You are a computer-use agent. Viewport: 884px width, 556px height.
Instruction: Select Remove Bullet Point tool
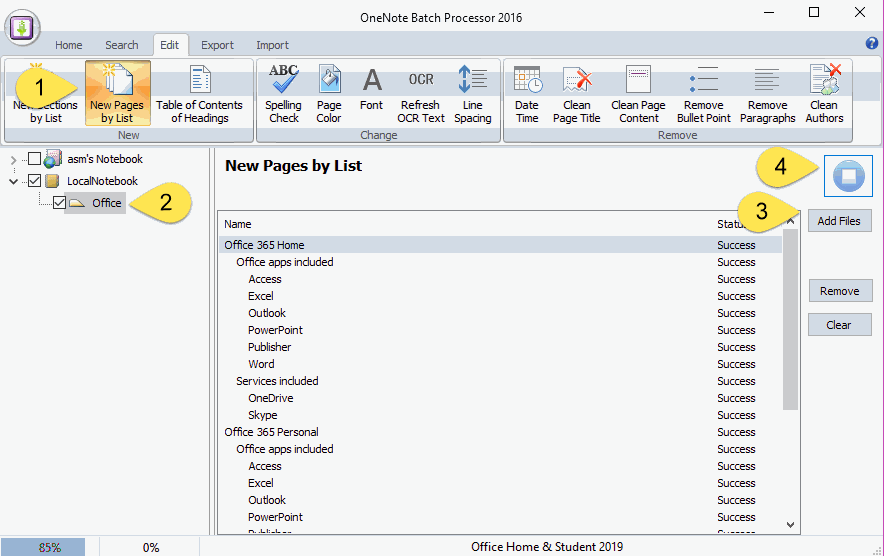[704, 93]
